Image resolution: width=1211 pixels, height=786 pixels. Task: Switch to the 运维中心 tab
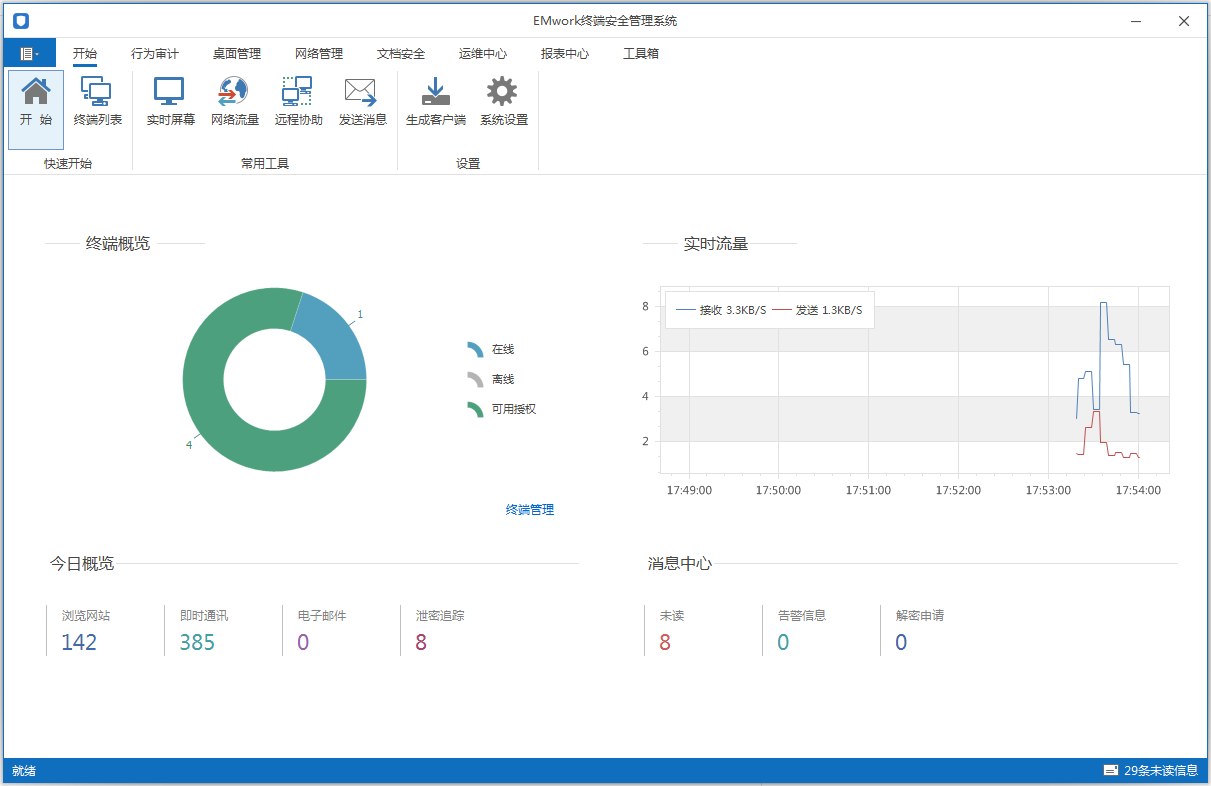coord(482,54)
